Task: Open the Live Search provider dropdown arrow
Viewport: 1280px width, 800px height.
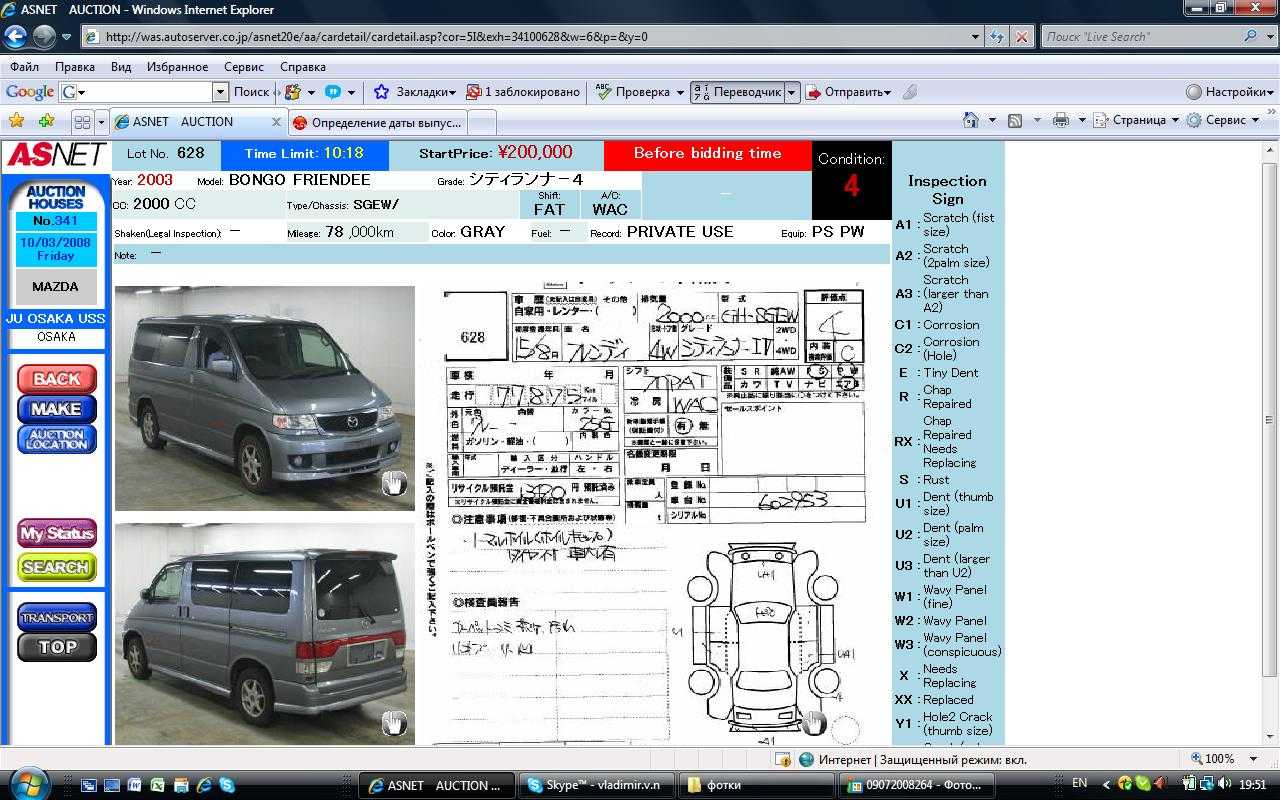Action: [1269, 36]
